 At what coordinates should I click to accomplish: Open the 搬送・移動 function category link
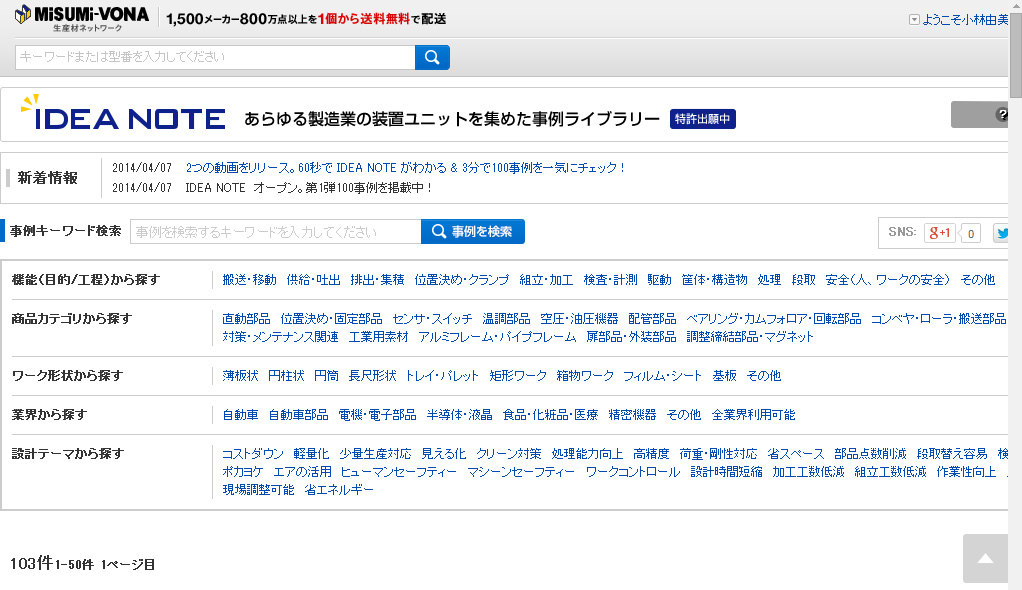(249, 280)
